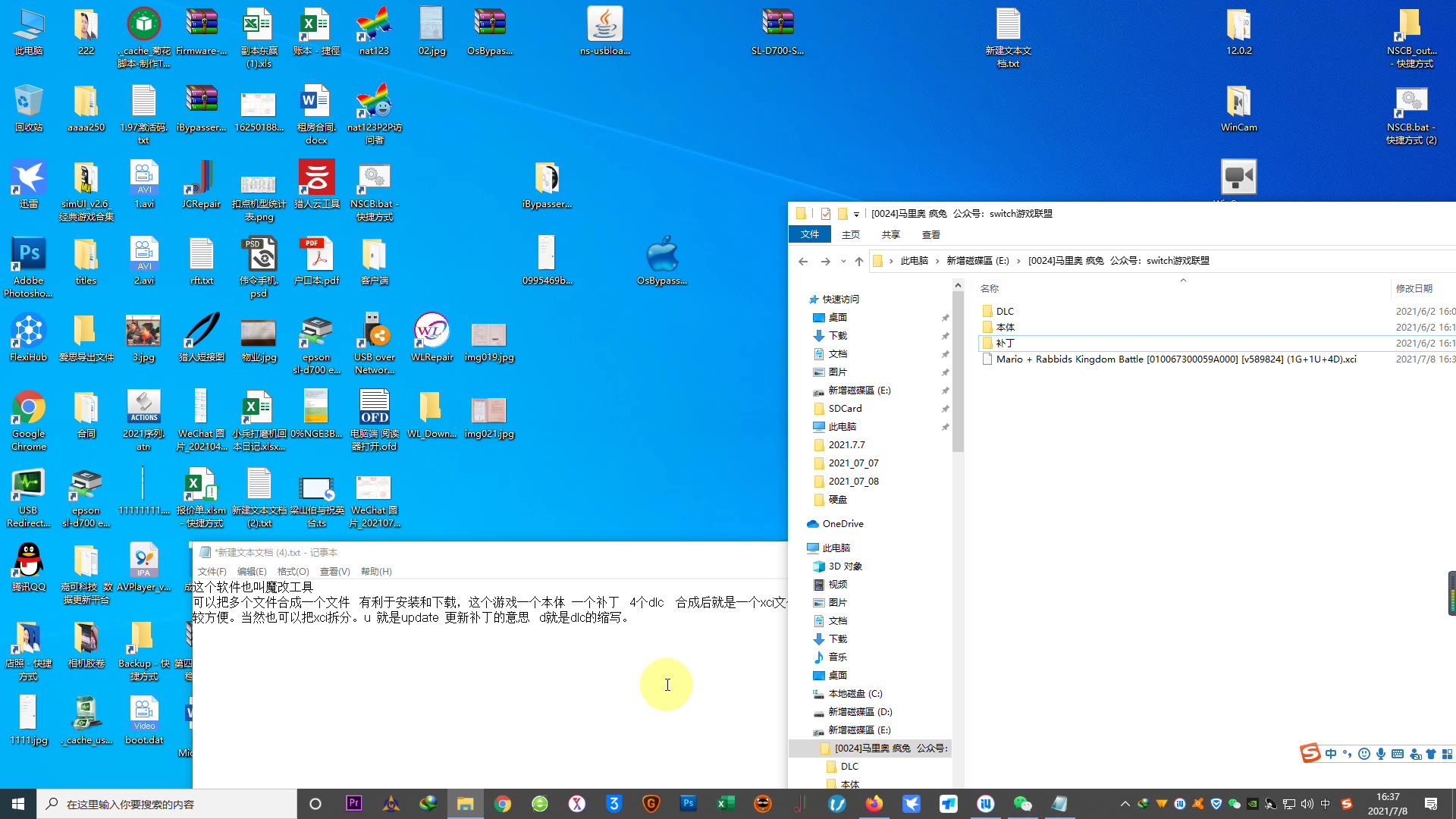Expand 此电脑 breadcrumb chevron in address bar
This screenshot has width=1456, height=819.
(937, 261)
